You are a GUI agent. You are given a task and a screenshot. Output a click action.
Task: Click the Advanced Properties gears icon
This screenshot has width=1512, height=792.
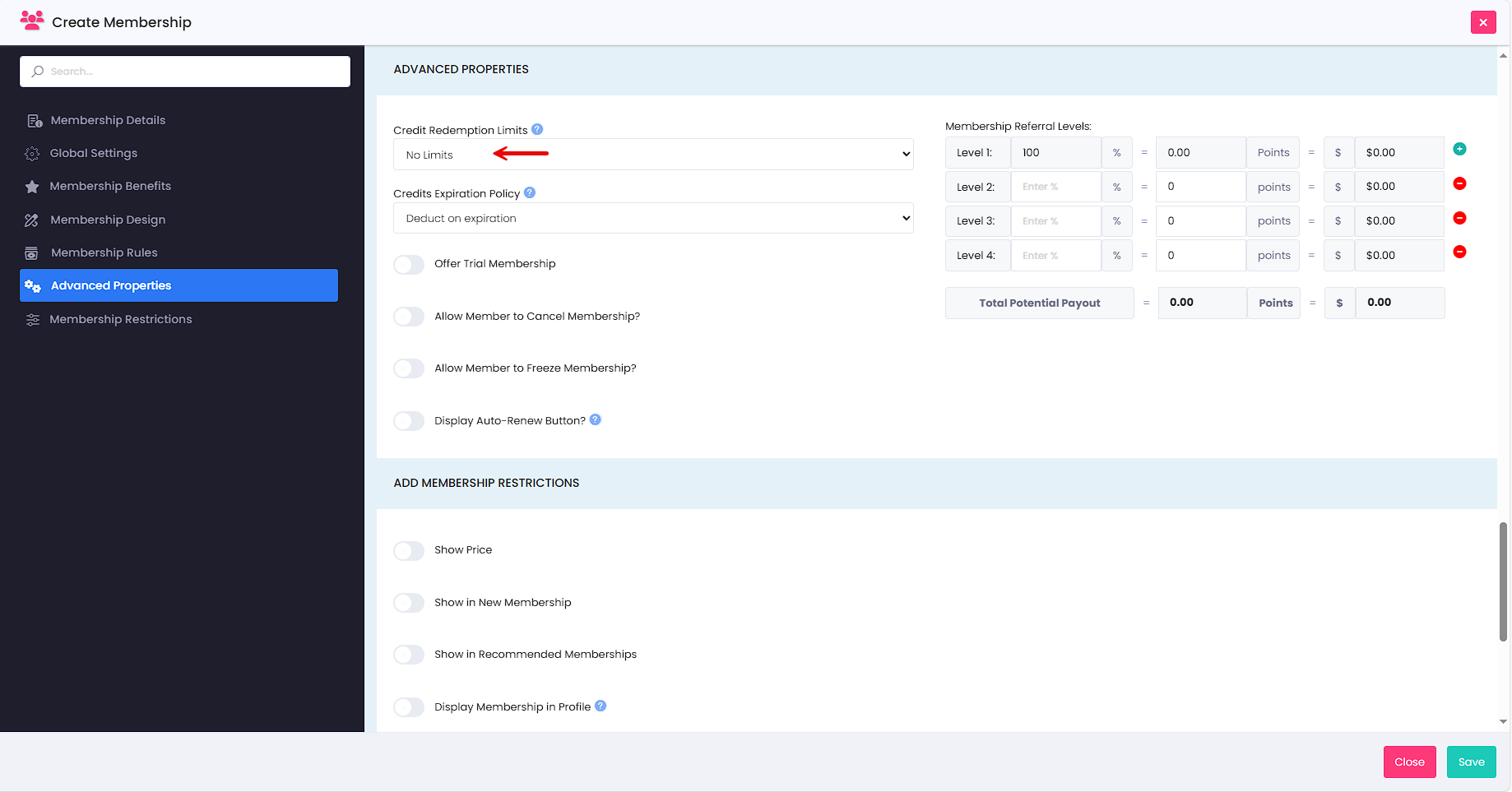click(x=33, y=286)
